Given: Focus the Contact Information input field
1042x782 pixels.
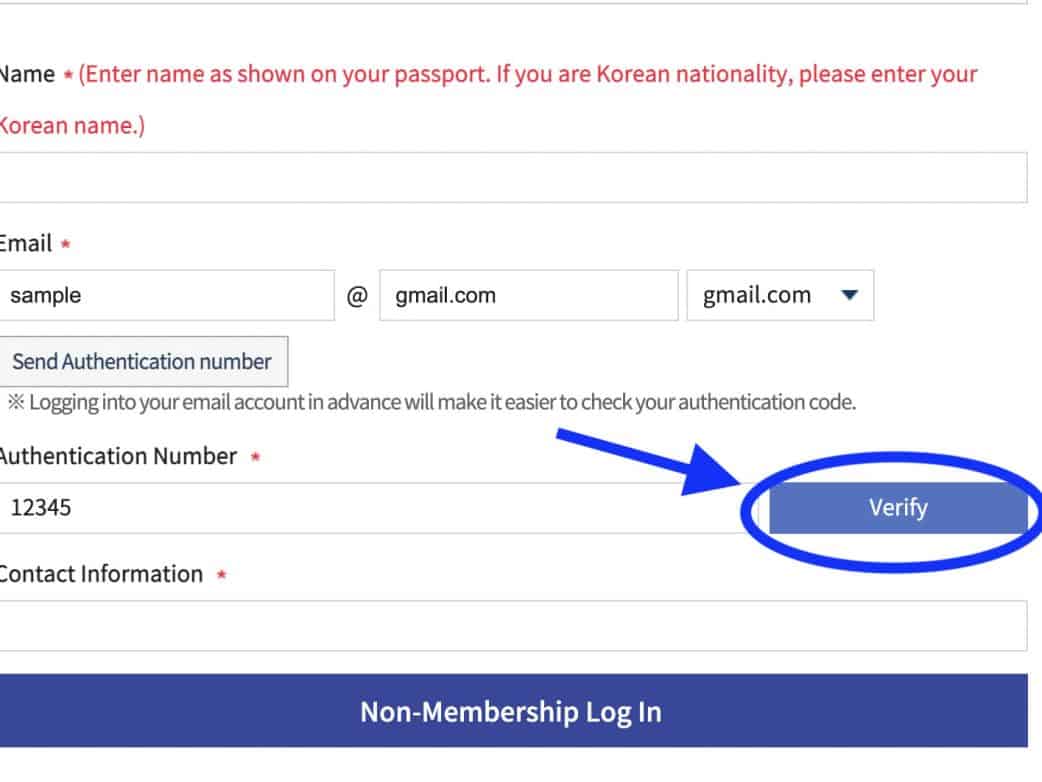Looking at the screenshot, I should pos(512,626).
